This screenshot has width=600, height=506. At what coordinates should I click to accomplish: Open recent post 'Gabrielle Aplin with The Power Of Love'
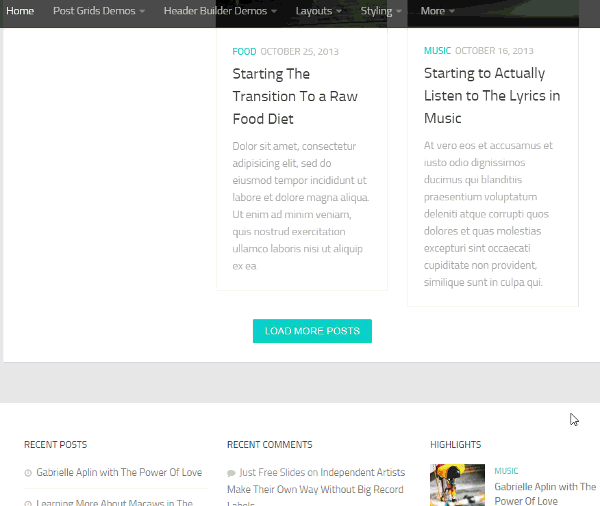click(119, 472)
